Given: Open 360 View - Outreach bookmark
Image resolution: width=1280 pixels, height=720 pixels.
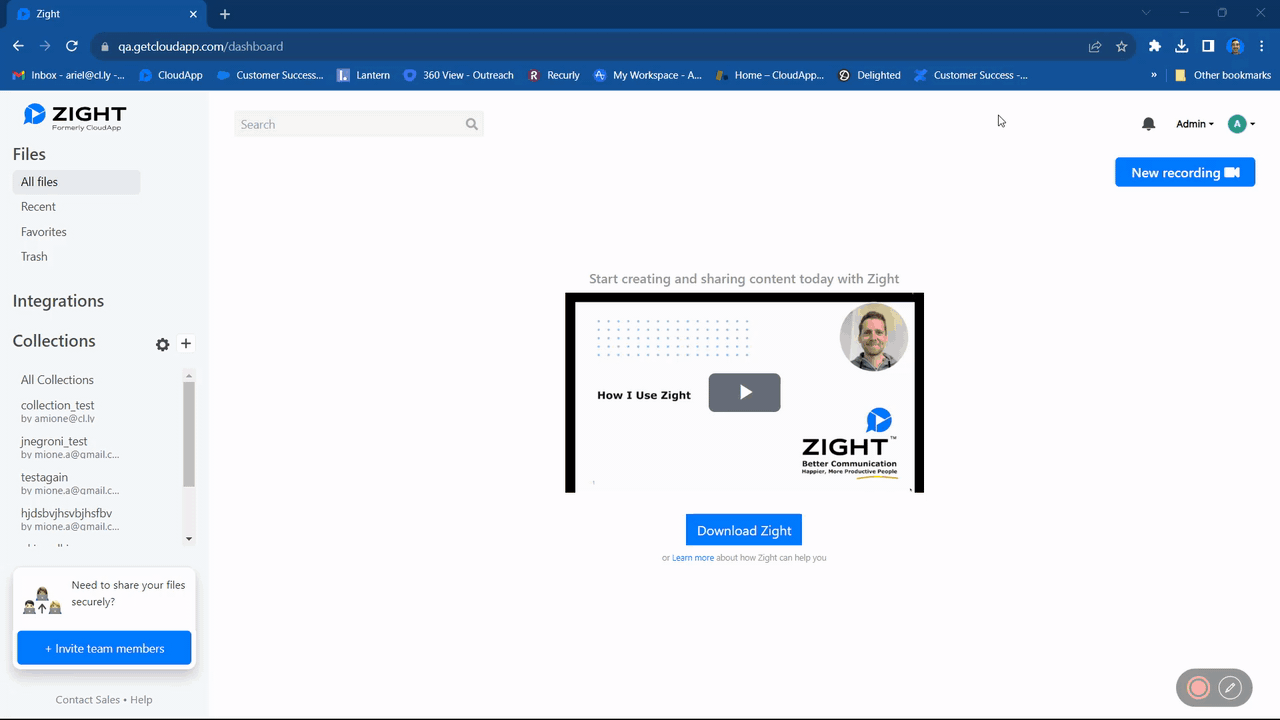Looking at the screenshot, I should point(459,75).
